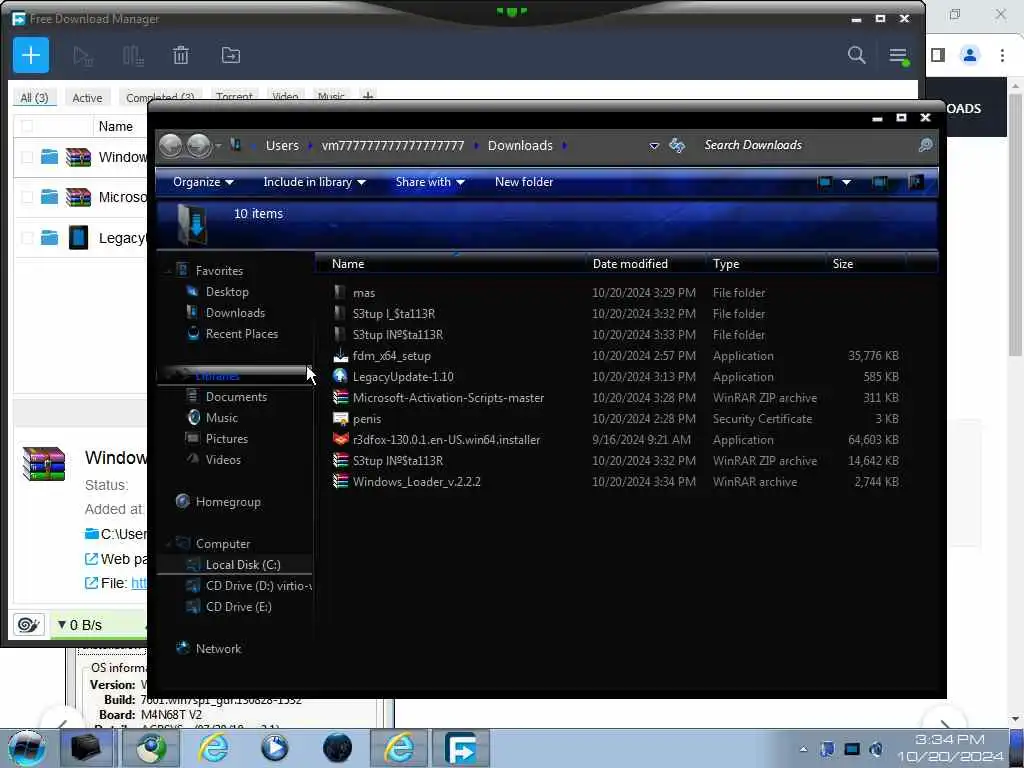Select r3dfox installer file
Image resolution: width=1024 pixels, height=768 pixels.
click(446, 440)
